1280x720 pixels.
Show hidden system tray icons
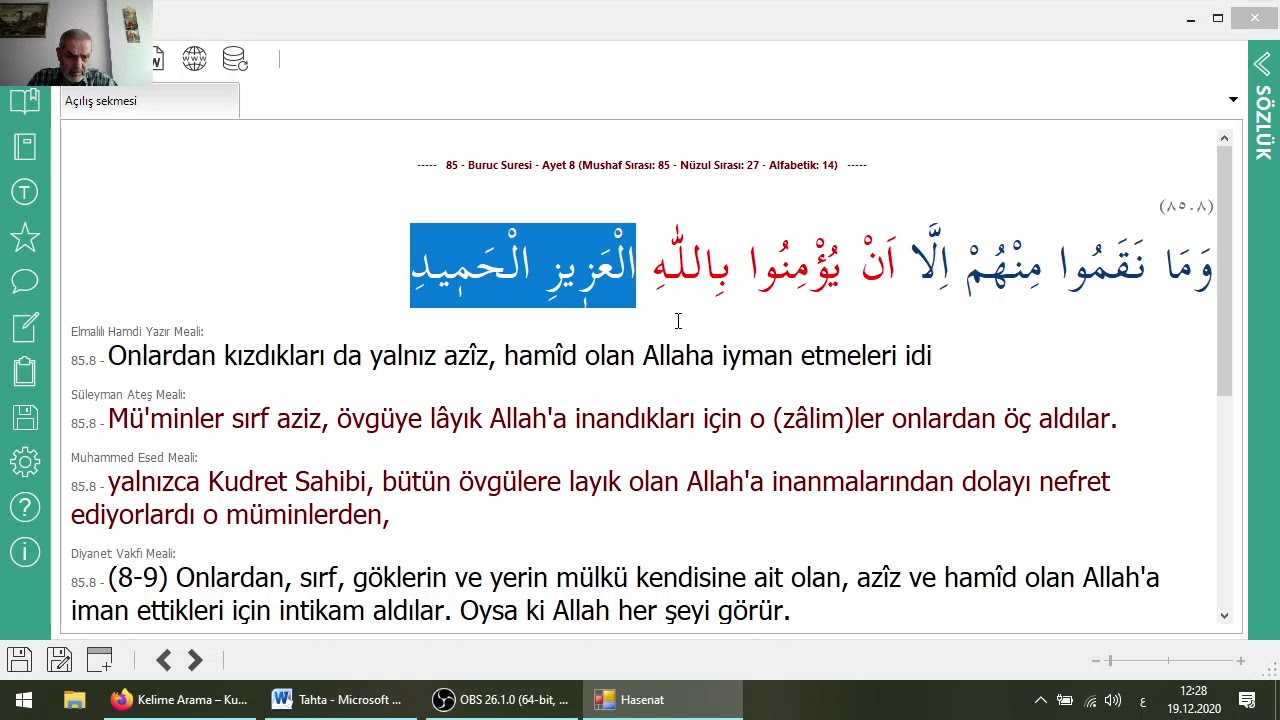click(x=1040, y=700)
